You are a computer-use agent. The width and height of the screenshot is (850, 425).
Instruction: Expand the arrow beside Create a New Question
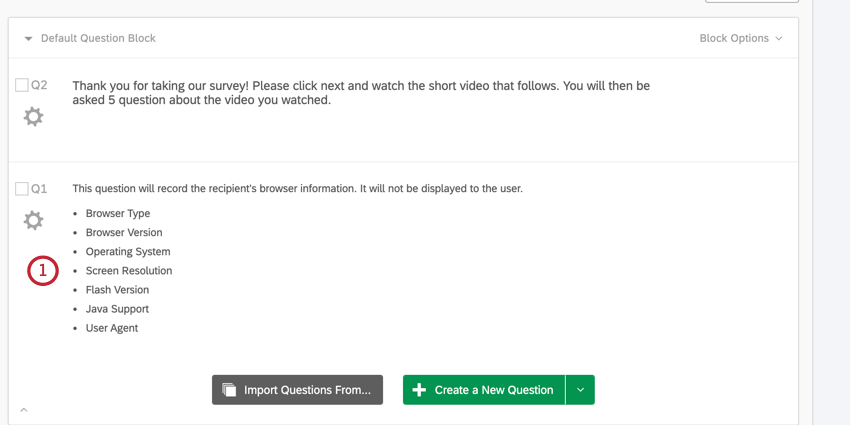click(x=580, y=390)
